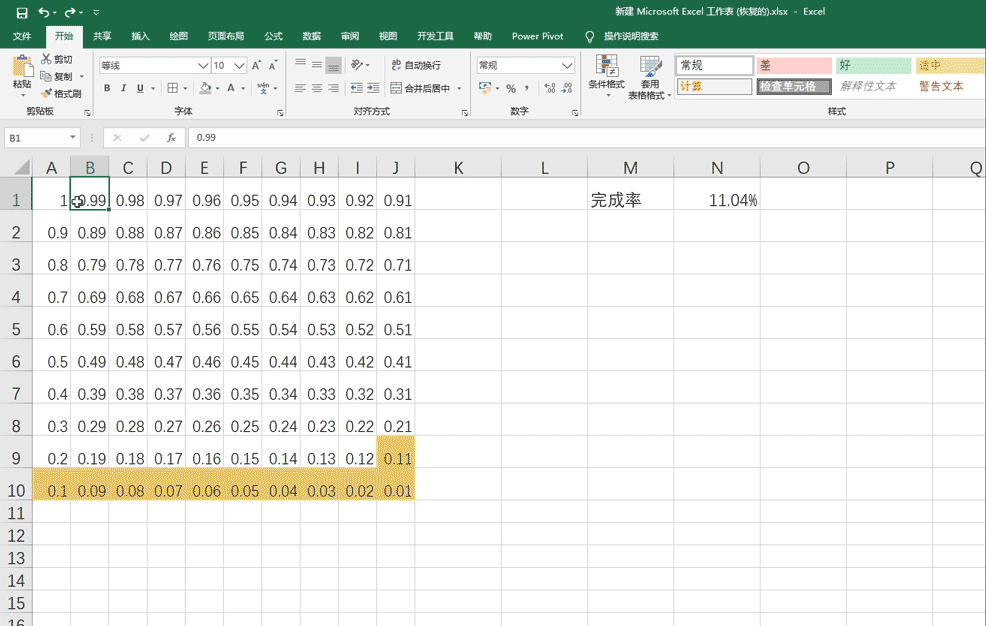This screenshot has width=986, height=626.
Task: Click Merge and Center (合并后居中)
Action: point(421,89)
